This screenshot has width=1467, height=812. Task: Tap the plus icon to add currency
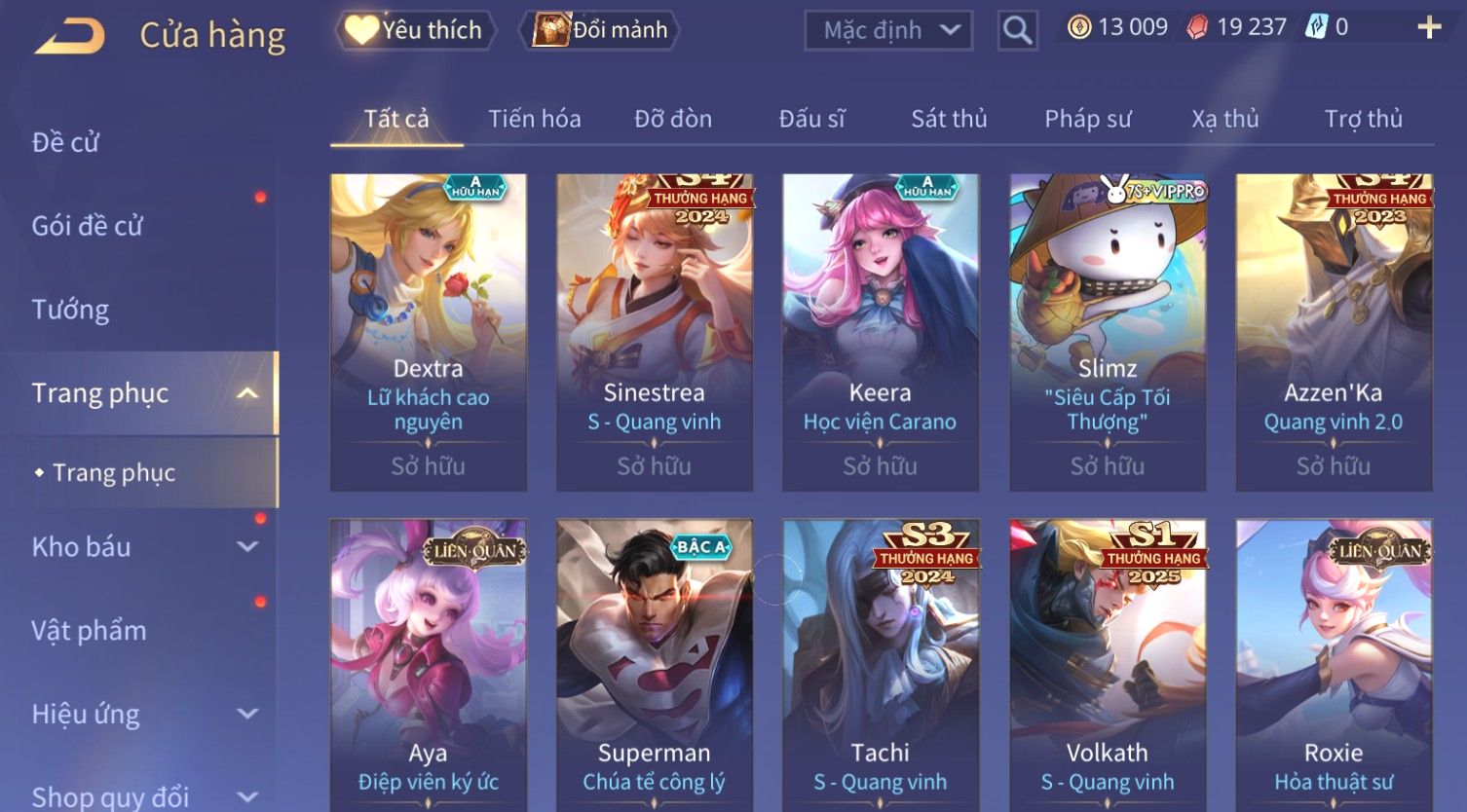pos(1428,27)
